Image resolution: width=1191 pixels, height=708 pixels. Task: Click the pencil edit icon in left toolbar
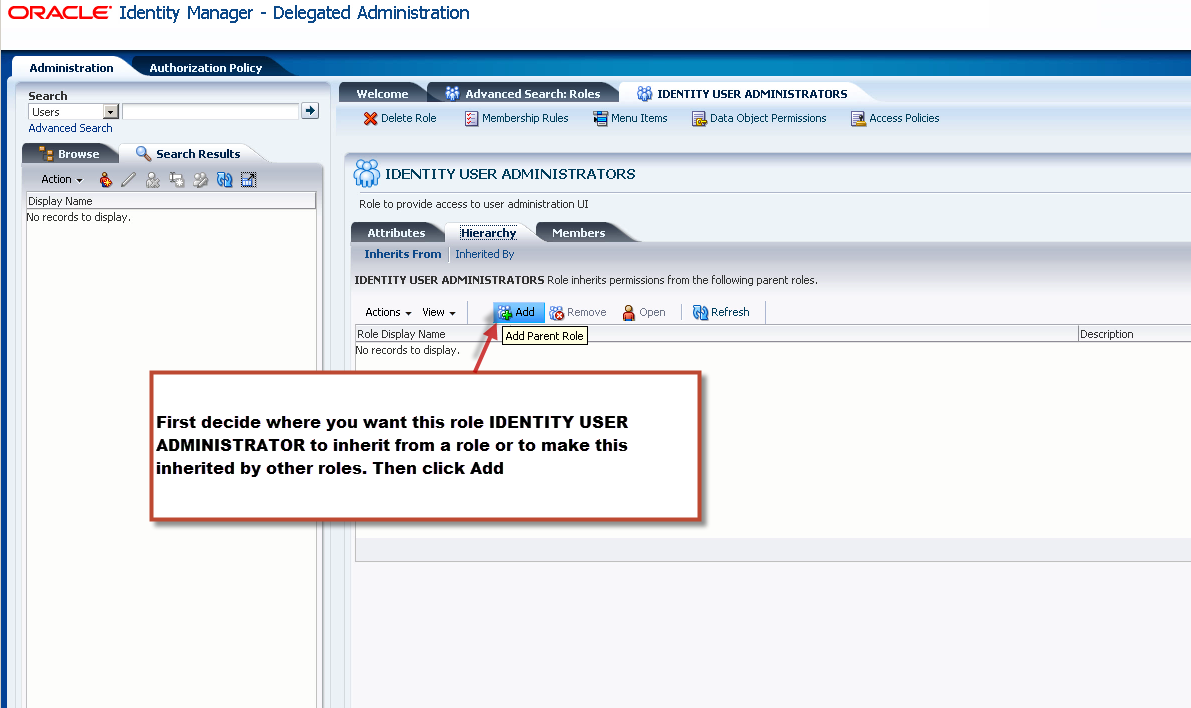[129, 179]
